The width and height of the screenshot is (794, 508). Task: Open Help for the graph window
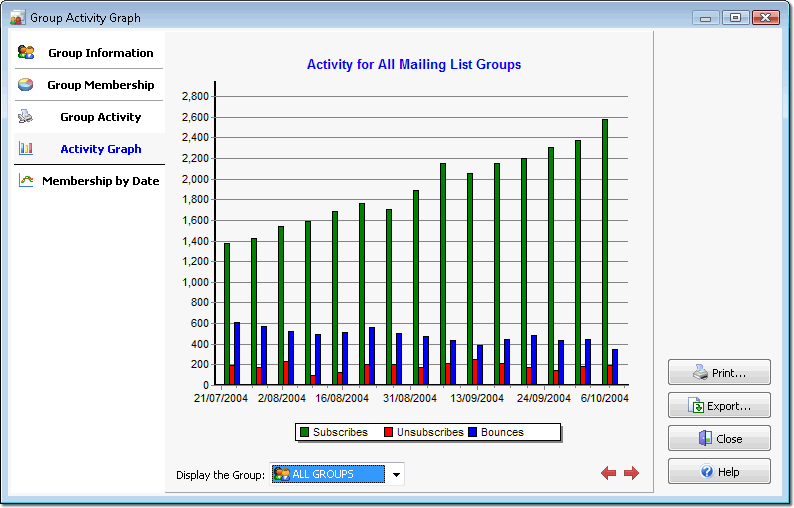click(x=719, y=471)
